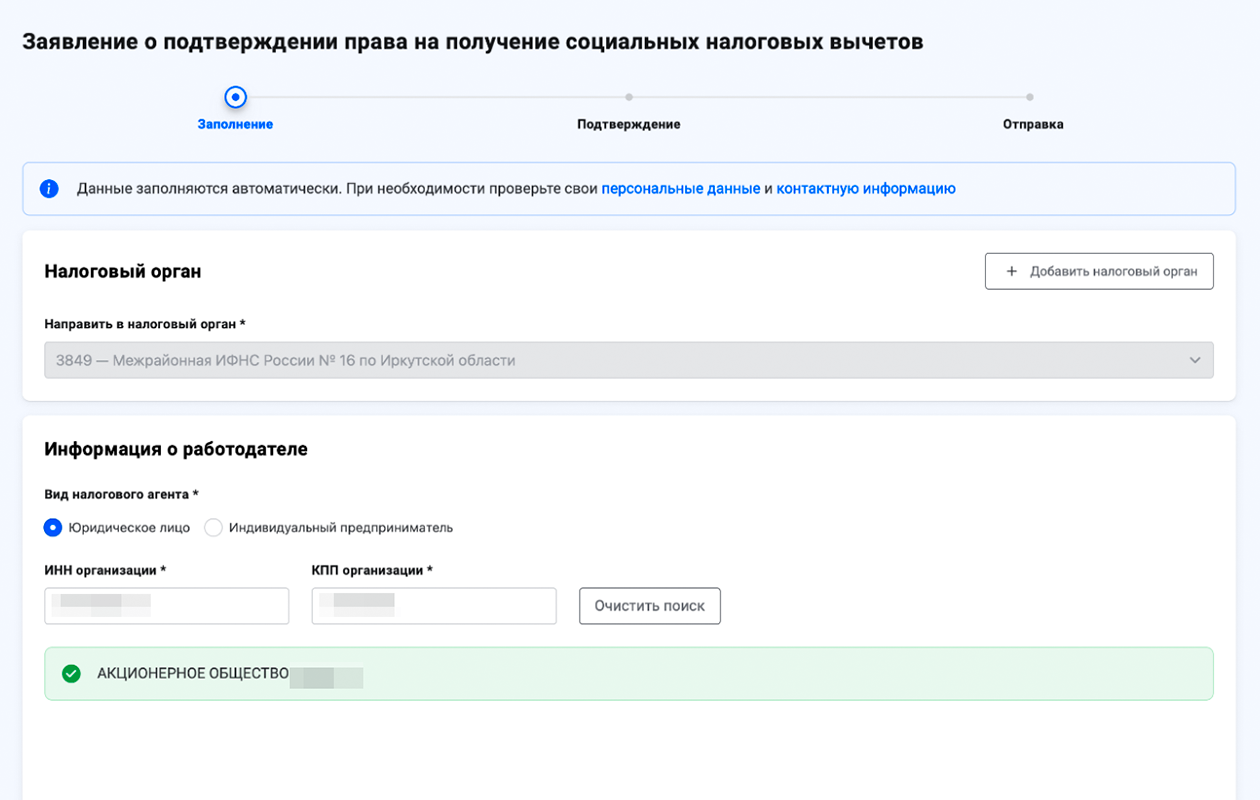This screenshot has height=800, width=1260.
Task: Expand the tax authority dropdown chevron
Action: click(1195, 360)
